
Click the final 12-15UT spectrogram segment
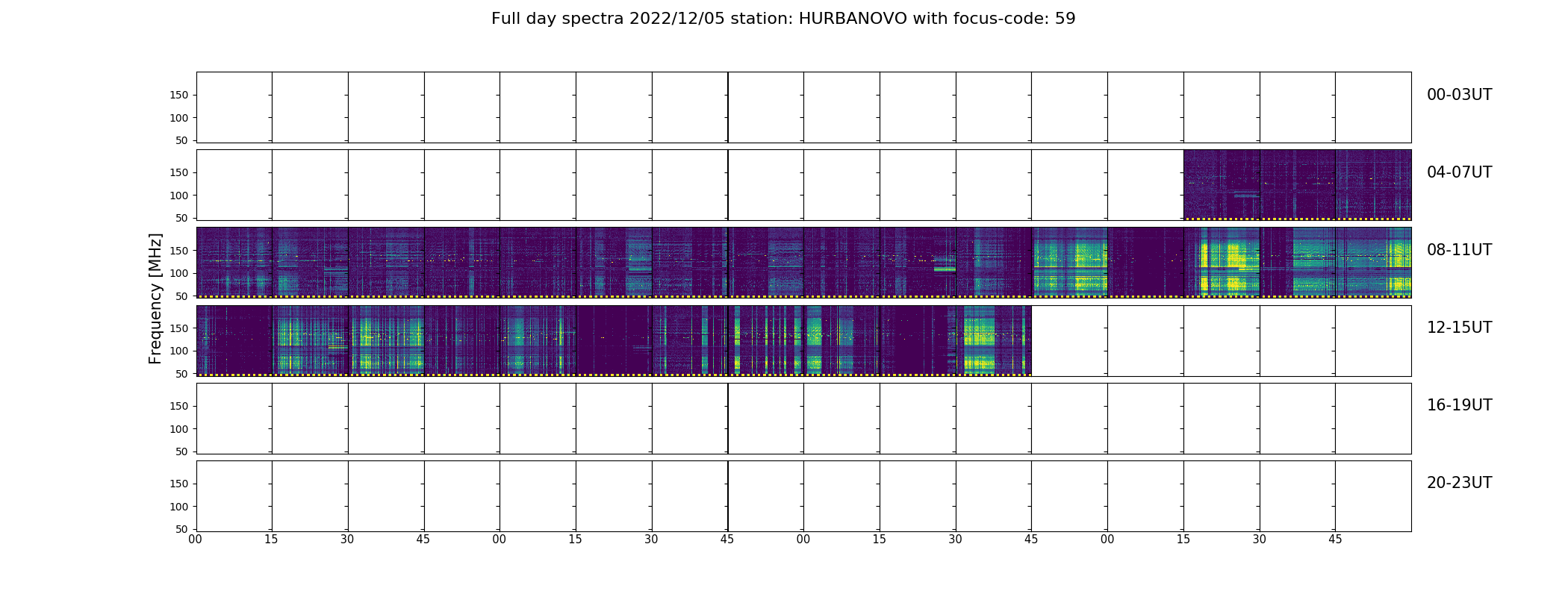pos(994,340)
